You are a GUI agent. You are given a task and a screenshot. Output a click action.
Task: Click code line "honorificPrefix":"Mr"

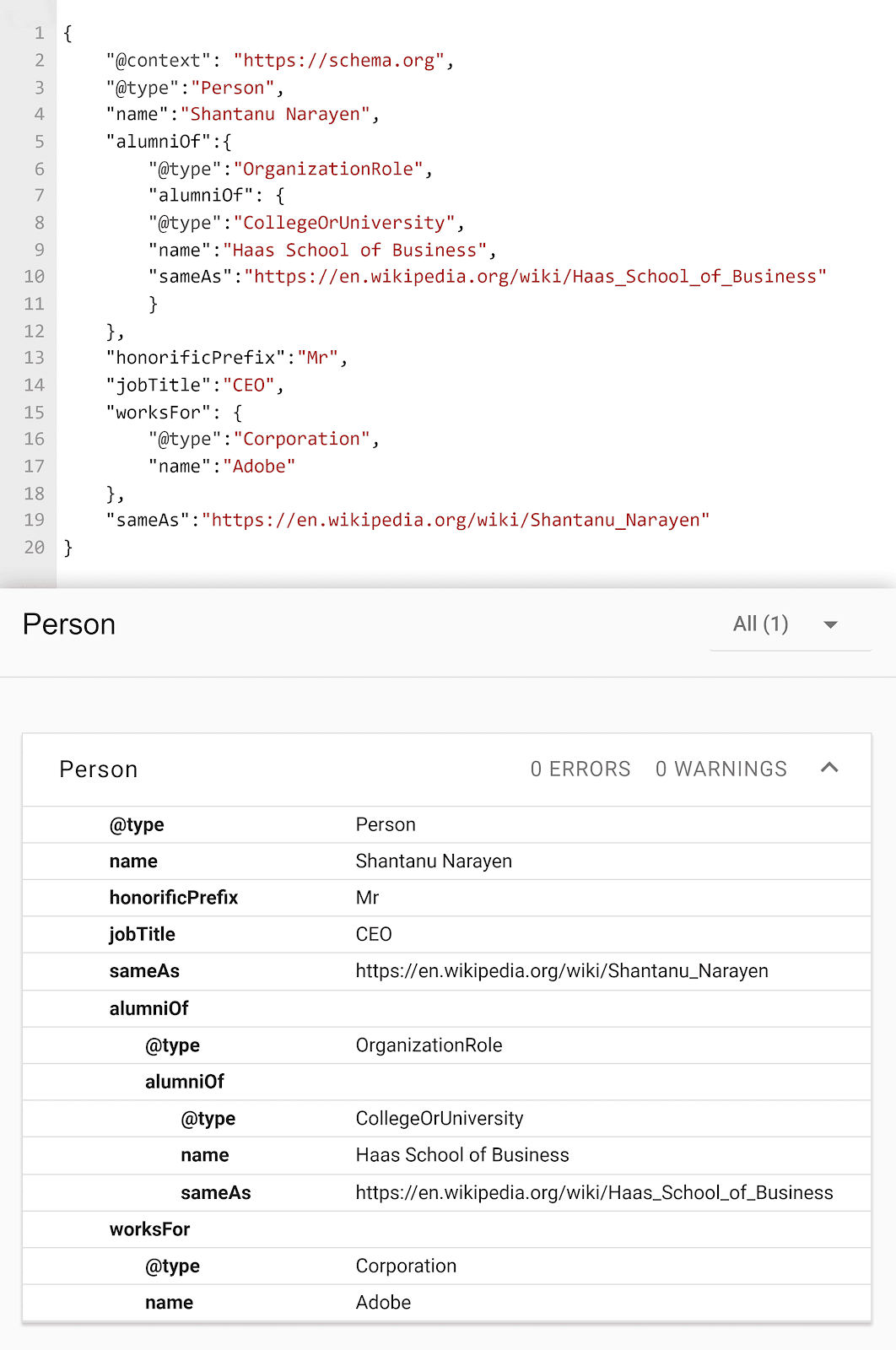pyautogui.click(x=227, y=358)
